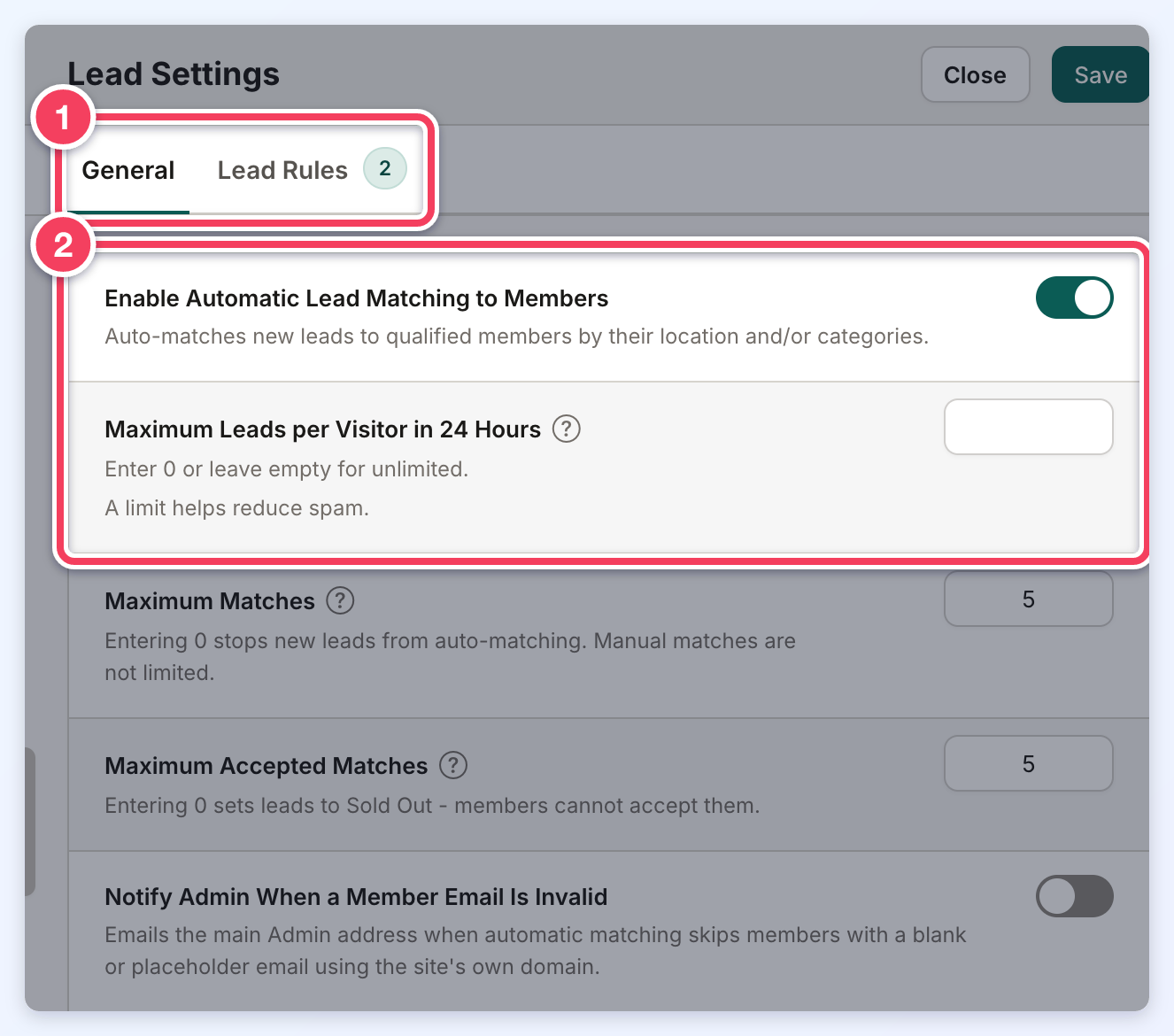Open help for Maximum Leads per Visitor
This screenshot has height=1036, width=1174.
567,429
